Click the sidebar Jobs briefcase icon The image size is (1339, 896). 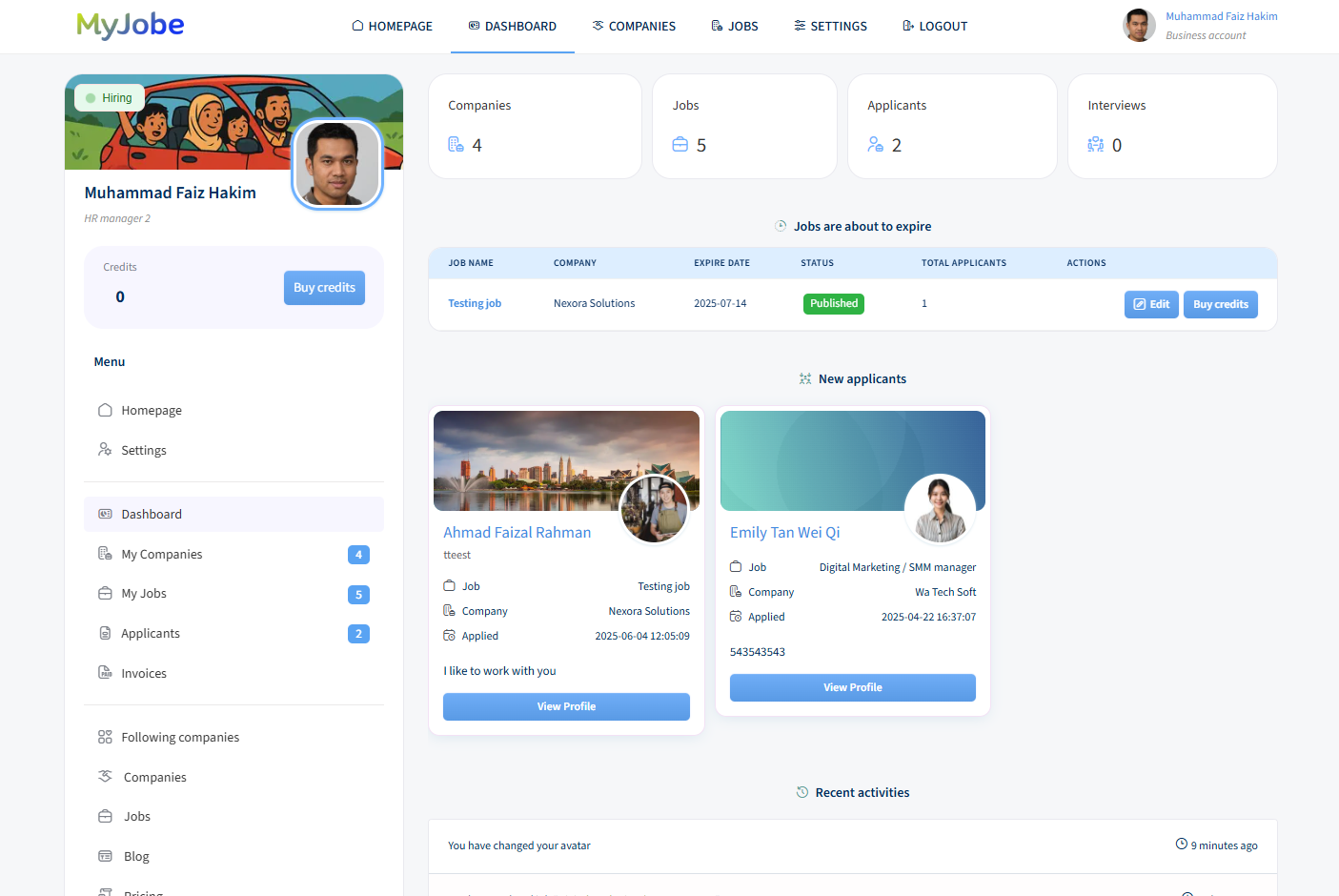click(x=105, y=816)
